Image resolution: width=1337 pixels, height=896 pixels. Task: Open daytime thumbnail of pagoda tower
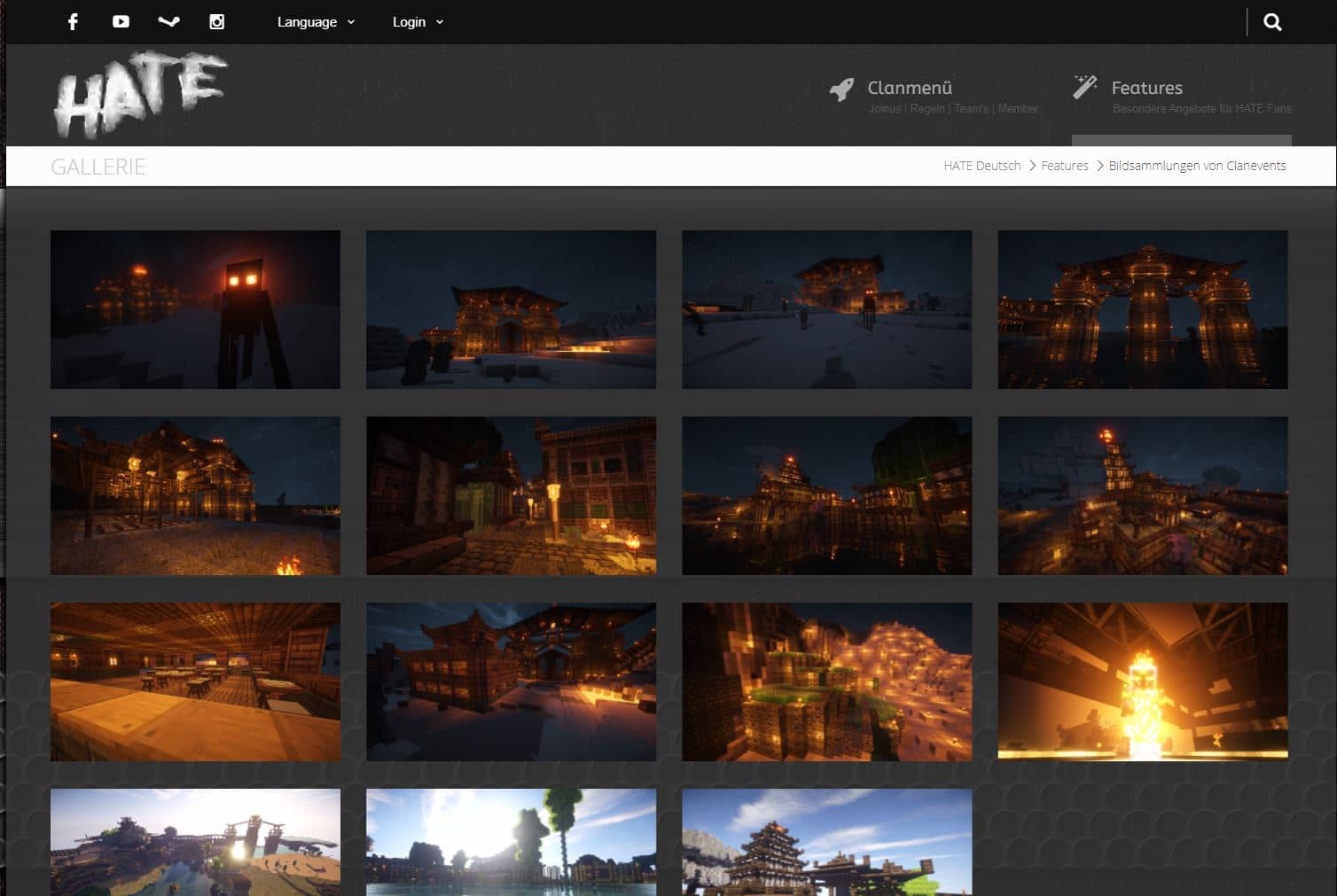826,842
